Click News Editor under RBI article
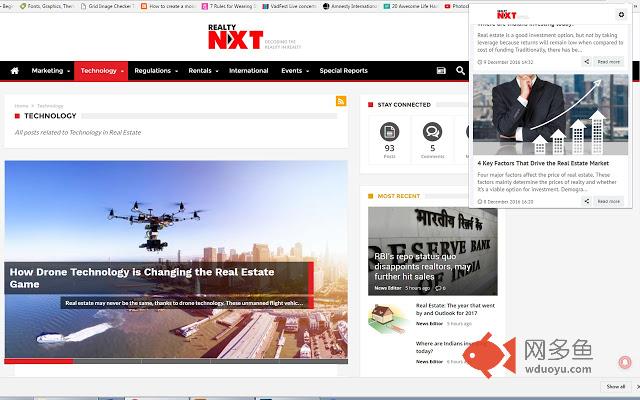Screen dimensions: 640x400 (x=388, y=288)
